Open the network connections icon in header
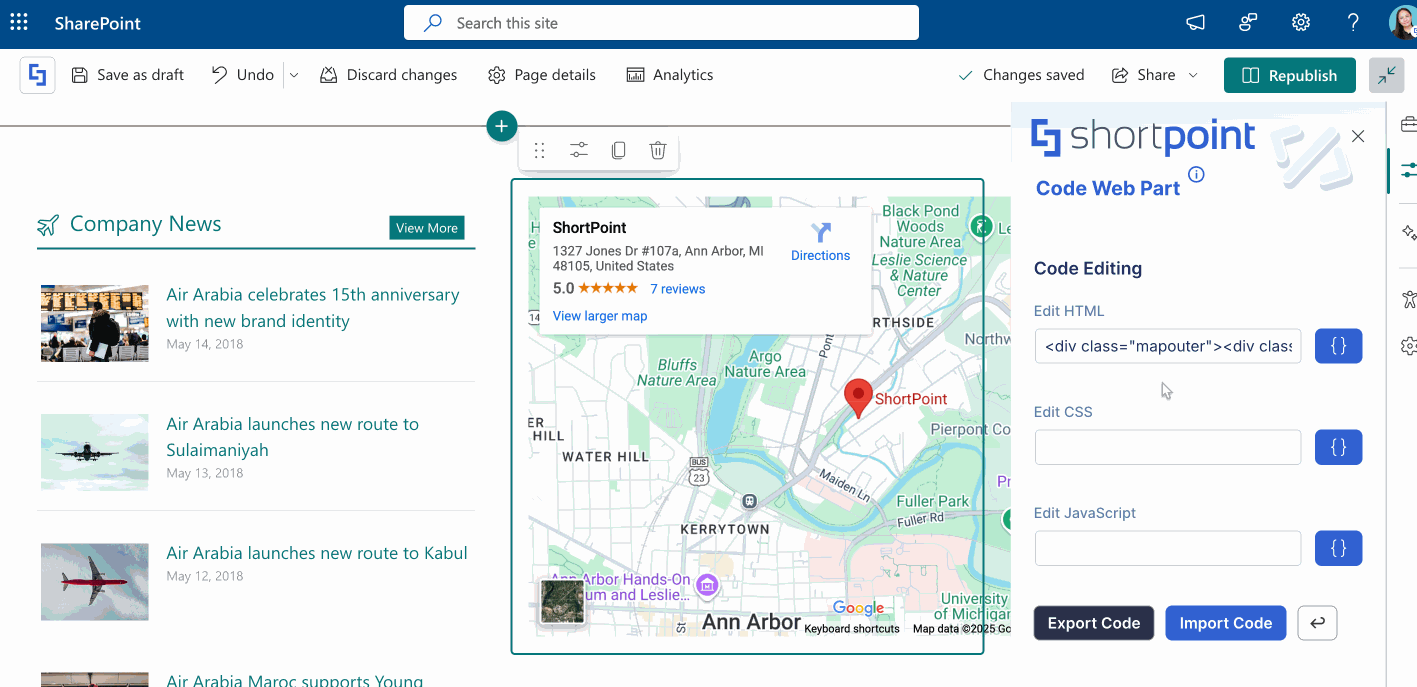 point(1248,22)
